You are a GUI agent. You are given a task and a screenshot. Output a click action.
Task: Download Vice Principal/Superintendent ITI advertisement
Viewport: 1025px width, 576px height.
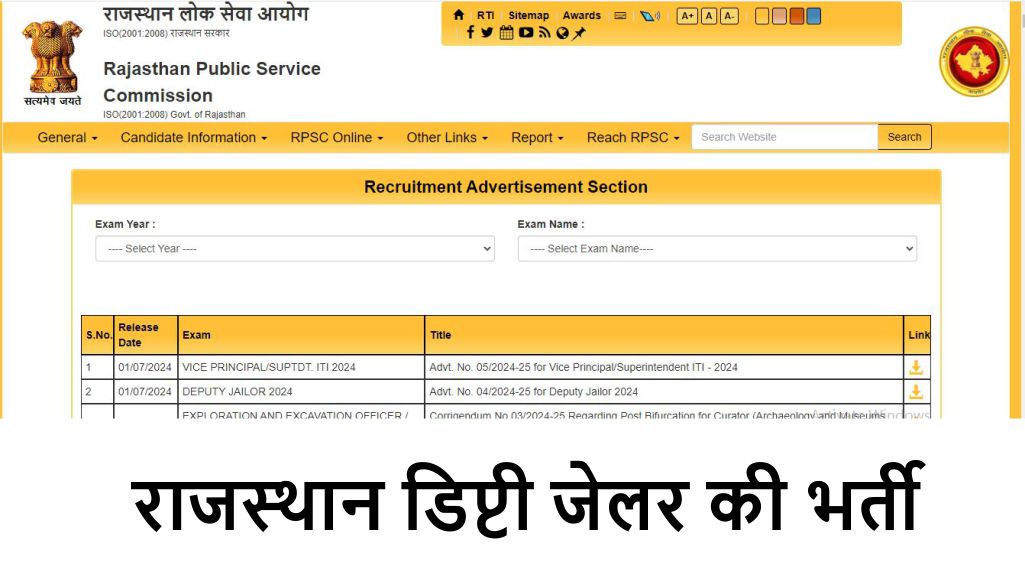[x=916, y=367]
